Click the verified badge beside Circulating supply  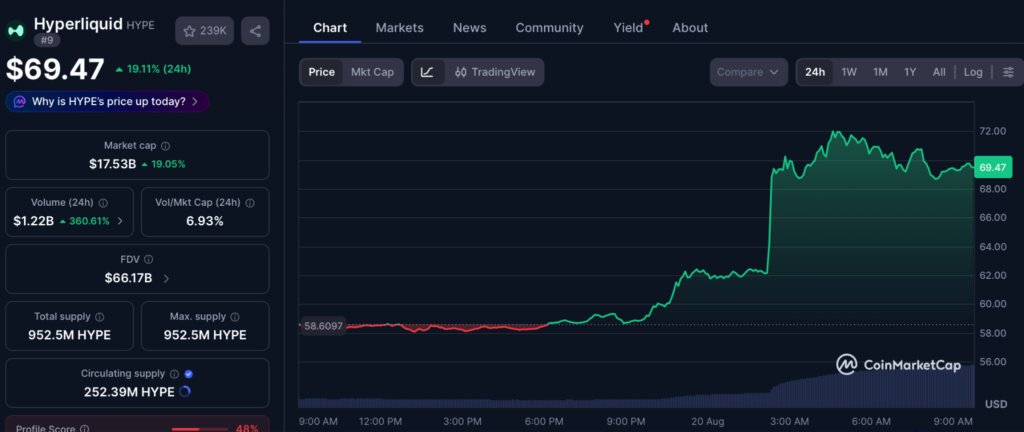coord(189,374)
